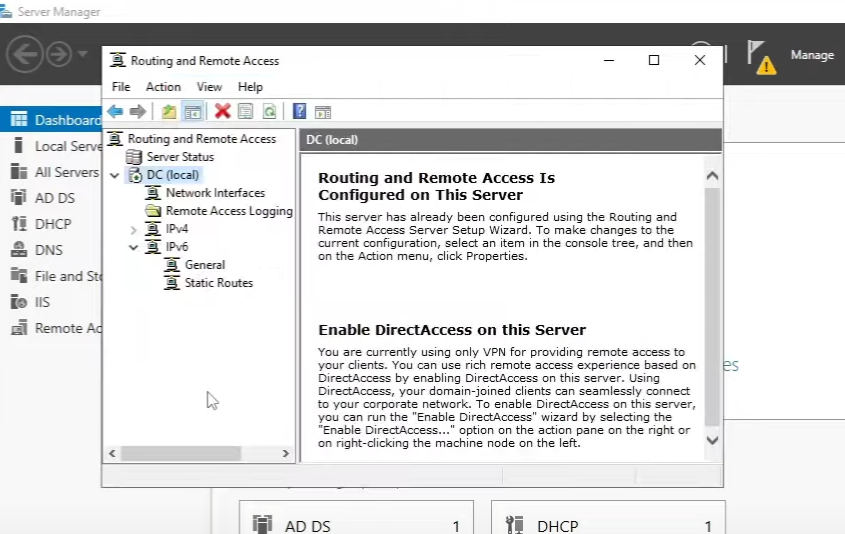Viewport: 845px width, 534px height.
Task: Click the red Delete X toolbar icon
Action: point(223,111)
